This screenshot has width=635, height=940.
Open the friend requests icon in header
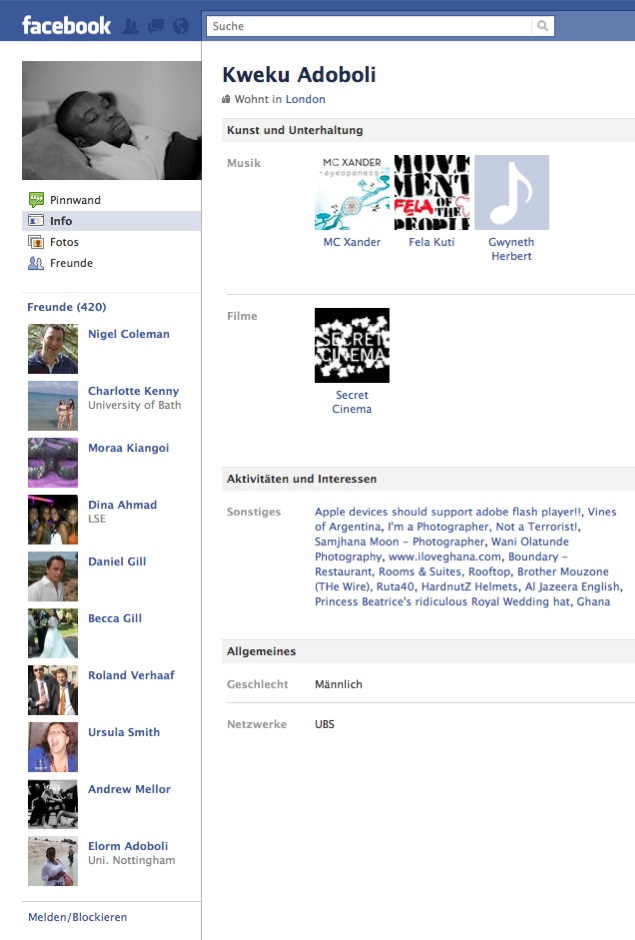point(131,26)
